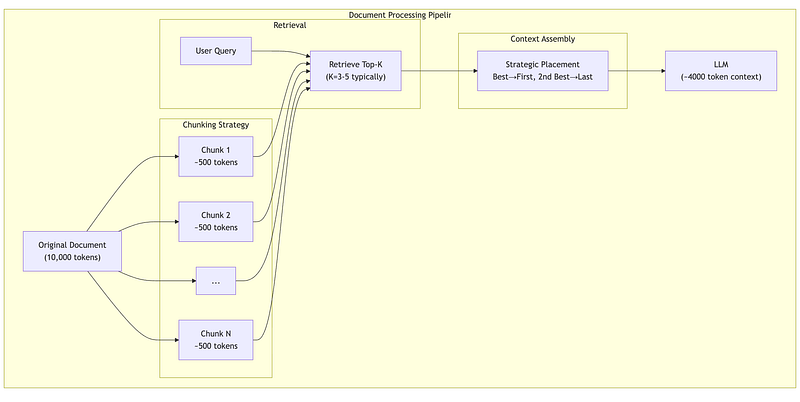Select the User Query node

pos(216,51)
